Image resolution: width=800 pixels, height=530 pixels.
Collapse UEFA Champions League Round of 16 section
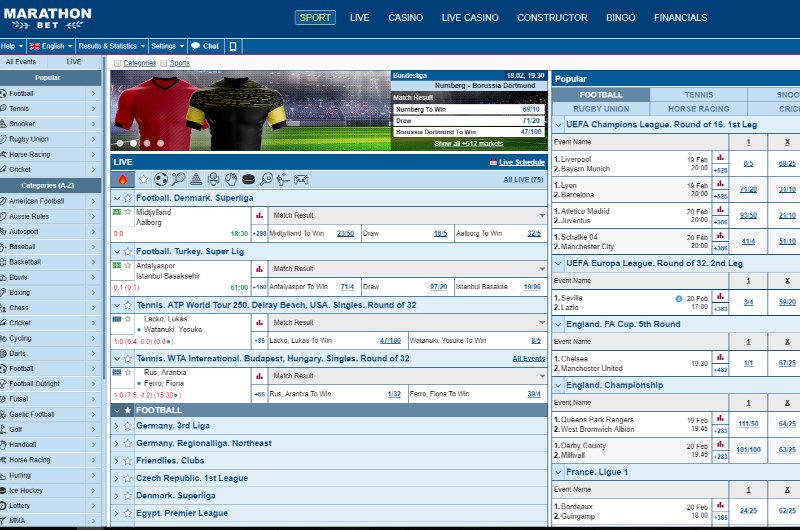tap(558, 124)
